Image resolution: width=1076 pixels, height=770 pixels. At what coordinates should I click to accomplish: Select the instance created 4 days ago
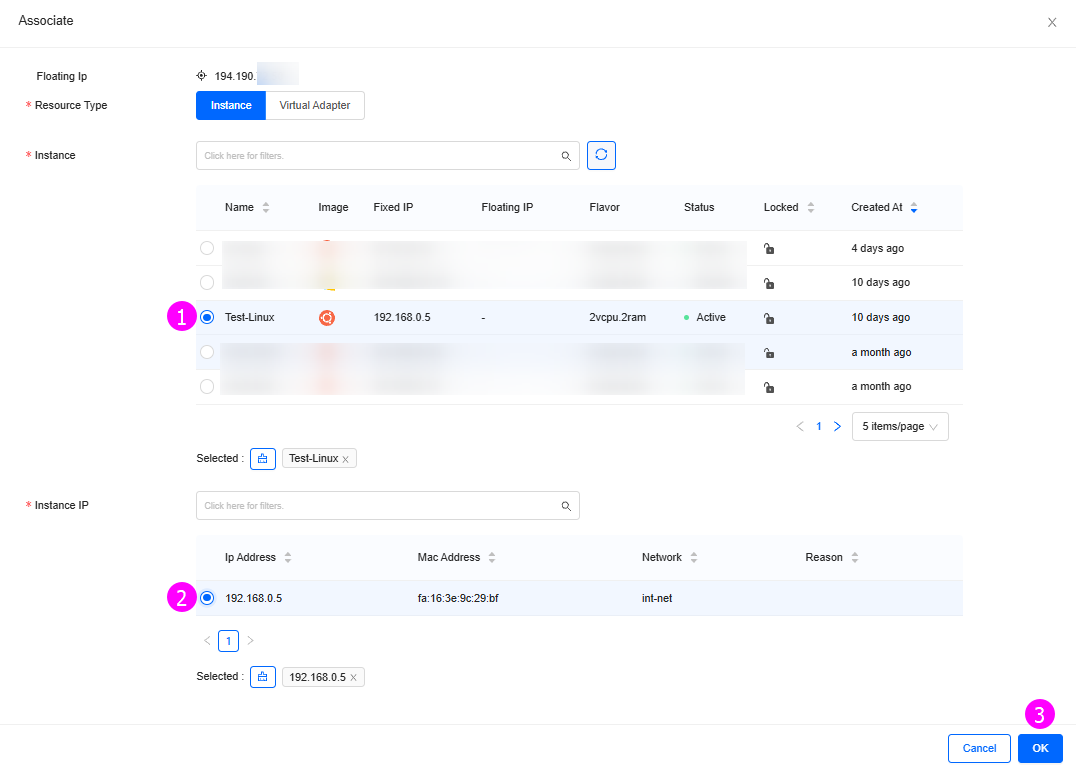[207, 248]
